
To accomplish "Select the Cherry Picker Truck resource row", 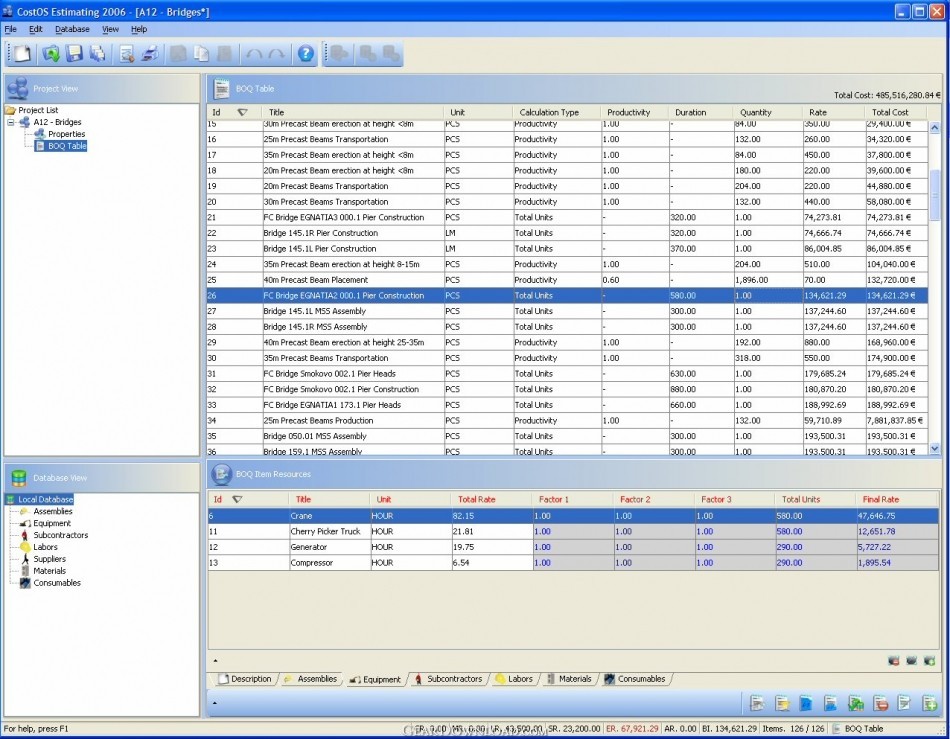I will tap(573, 531).
